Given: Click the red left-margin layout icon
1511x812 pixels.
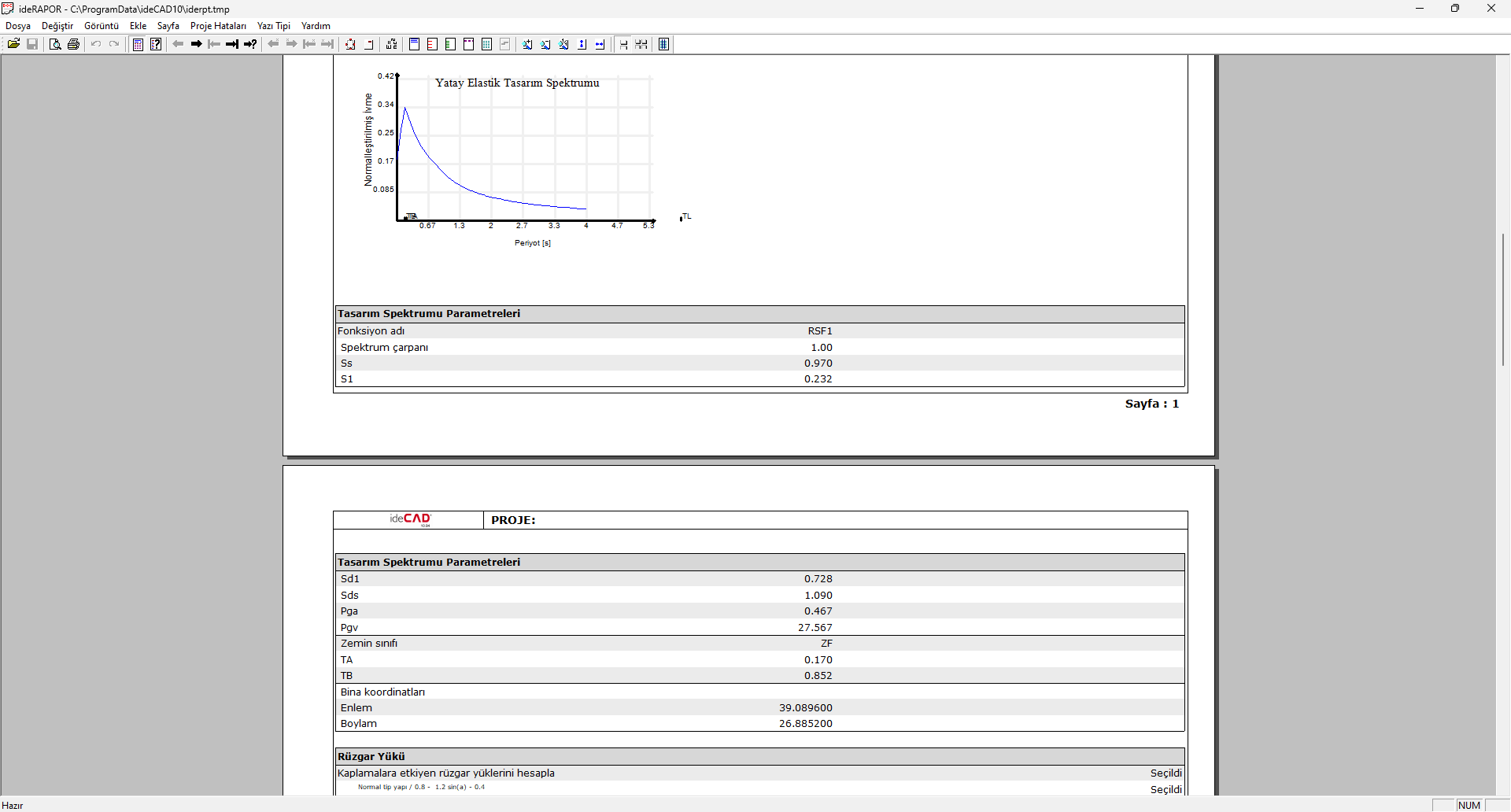Looking at the screenshot, I should (433, 44).
